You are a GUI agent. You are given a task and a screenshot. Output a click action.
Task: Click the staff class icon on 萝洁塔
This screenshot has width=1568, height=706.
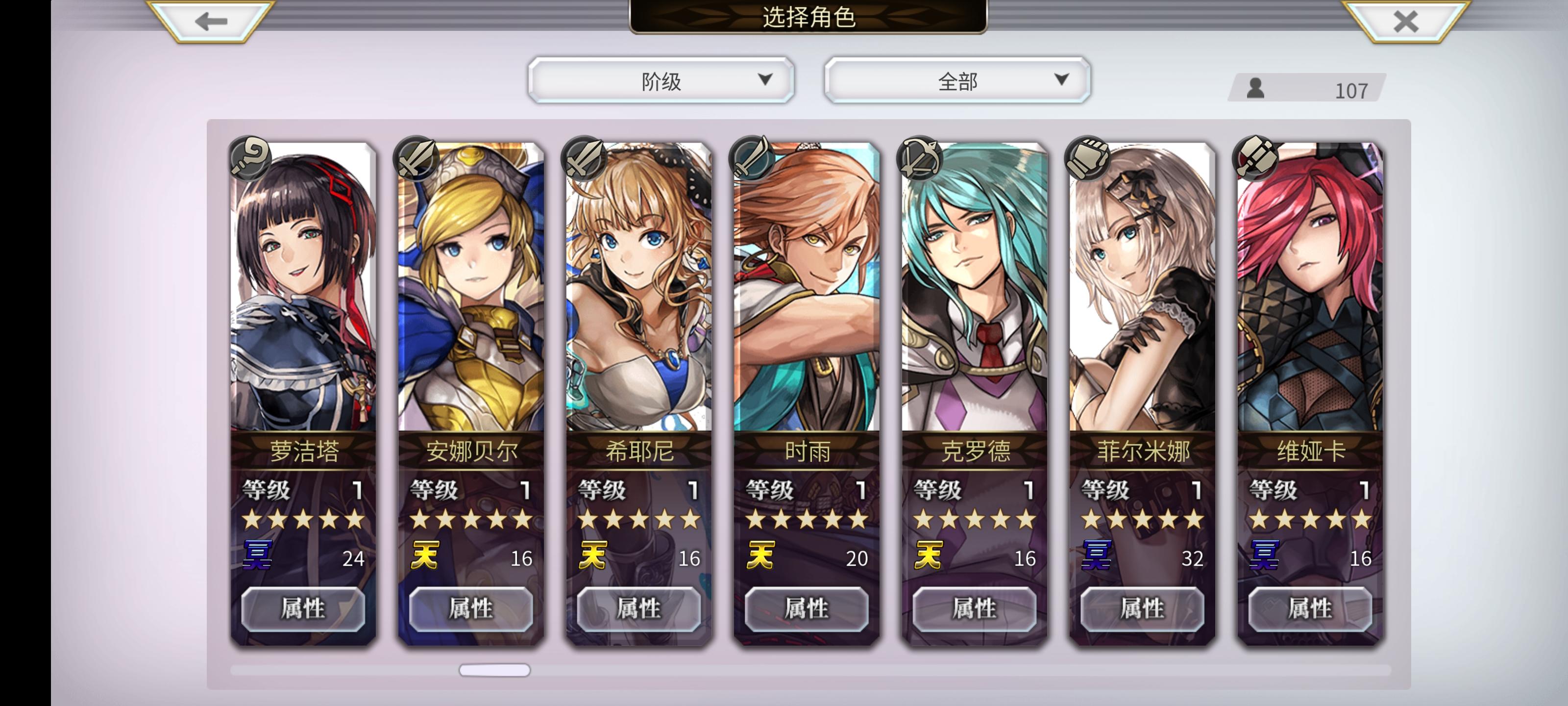pos(250,158)
